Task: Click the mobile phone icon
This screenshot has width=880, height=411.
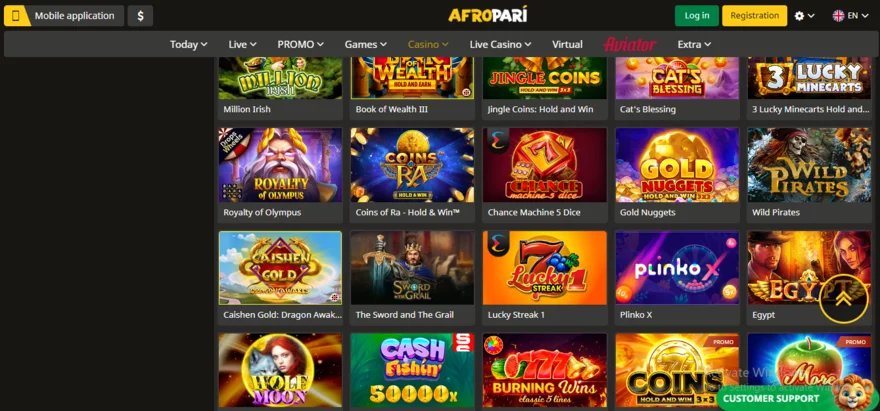Action: point(16,16)
